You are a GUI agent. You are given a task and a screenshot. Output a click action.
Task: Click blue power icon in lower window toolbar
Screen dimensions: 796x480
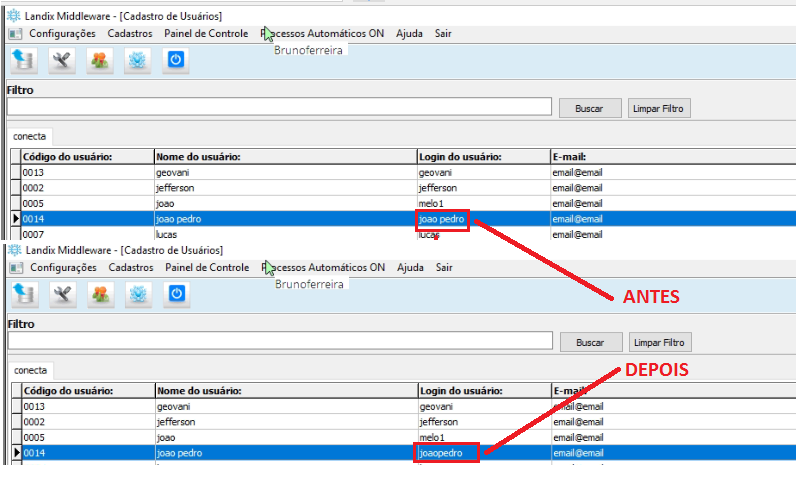pos(177,294)
